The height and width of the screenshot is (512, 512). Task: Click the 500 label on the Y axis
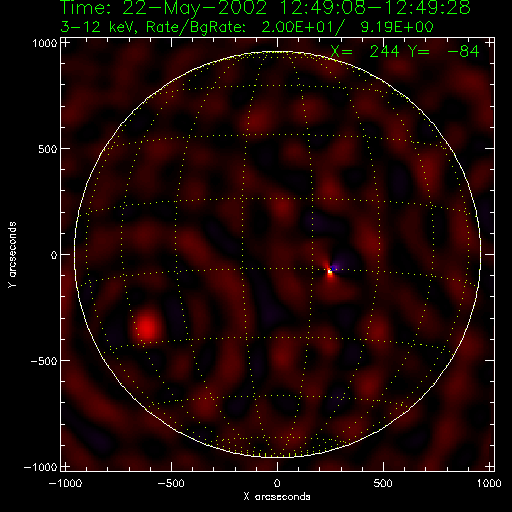pyautogui.click(x=48, y=149)
